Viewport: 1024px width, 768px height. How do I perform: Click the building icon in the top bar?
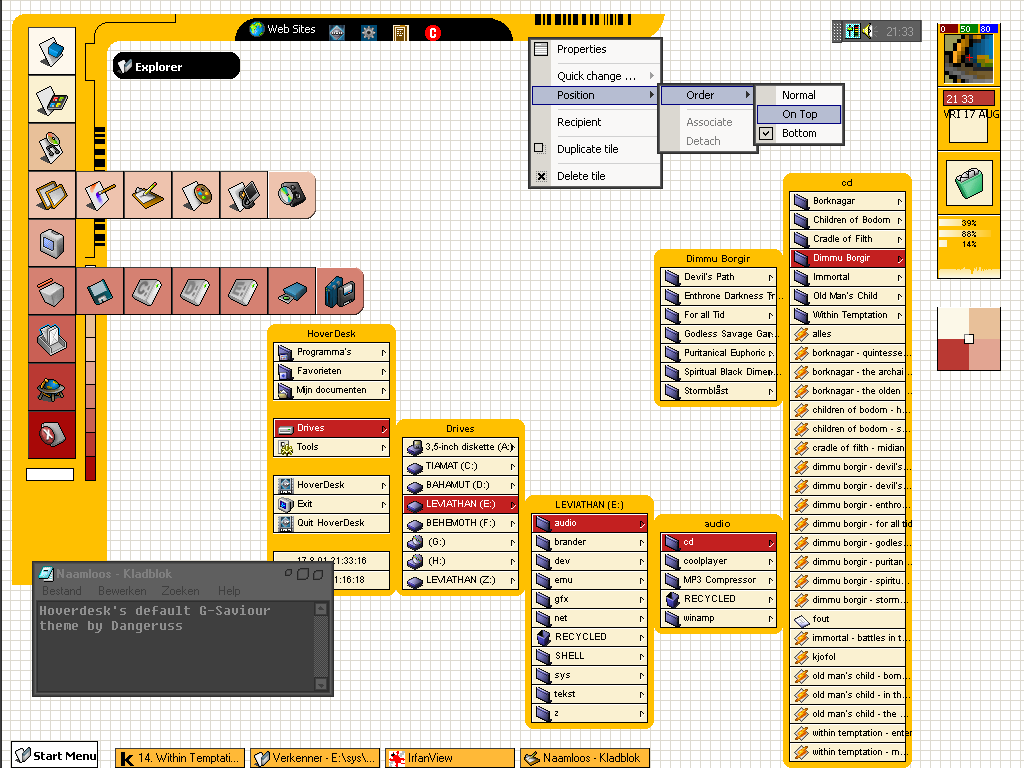click(x=400, y=33)
